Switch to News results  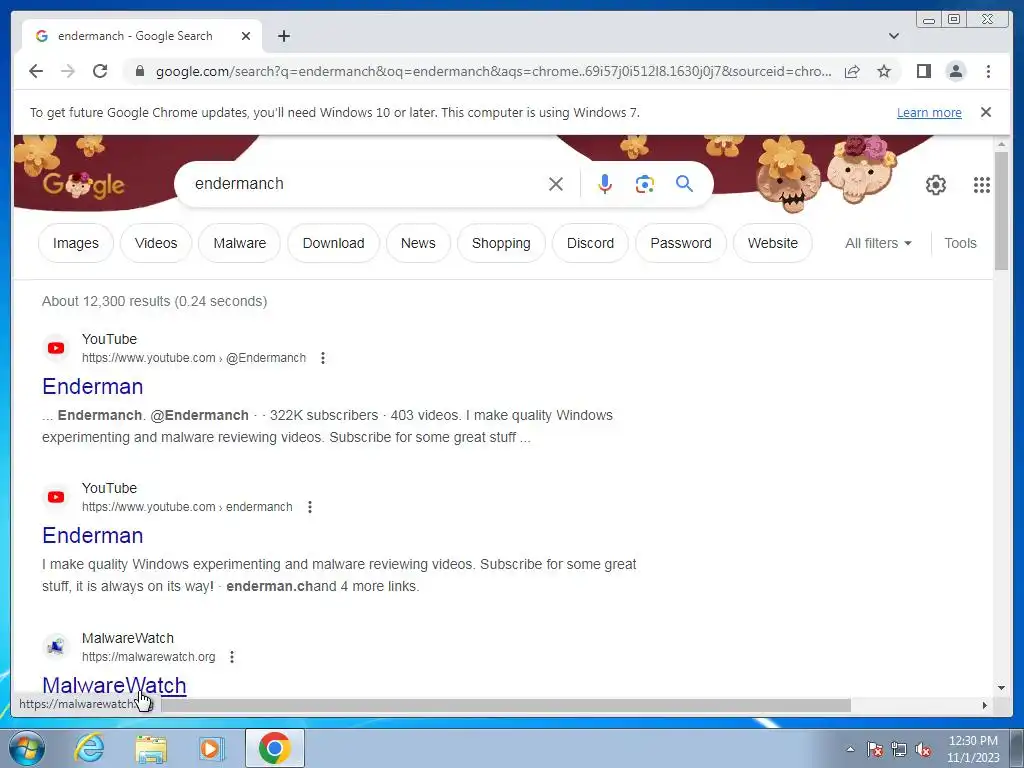point(418,243)
